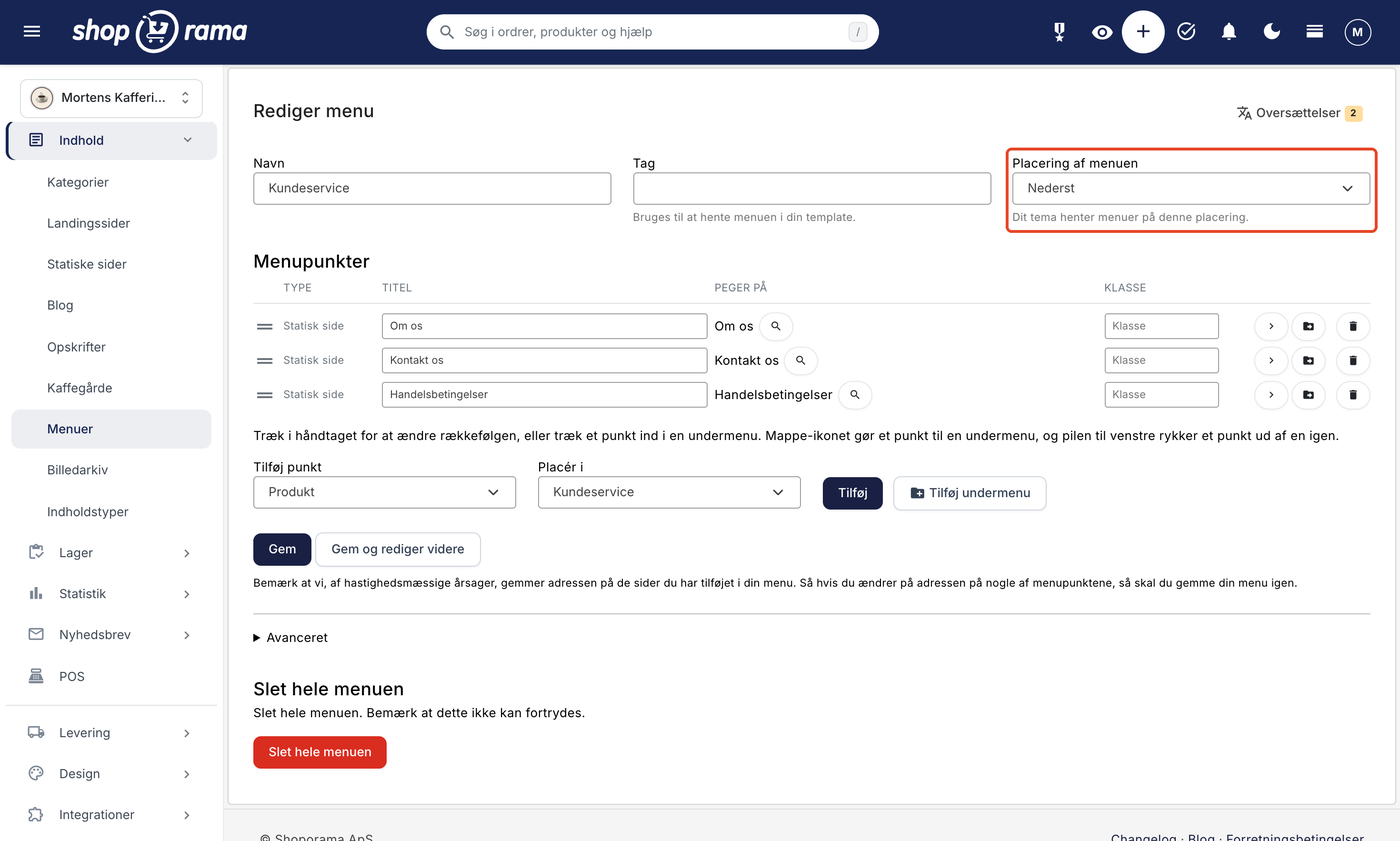Screen dimensions: 1400x841
Task: Expand the Avanceret section
Action: pyautogui.click(x=291, y=637)
